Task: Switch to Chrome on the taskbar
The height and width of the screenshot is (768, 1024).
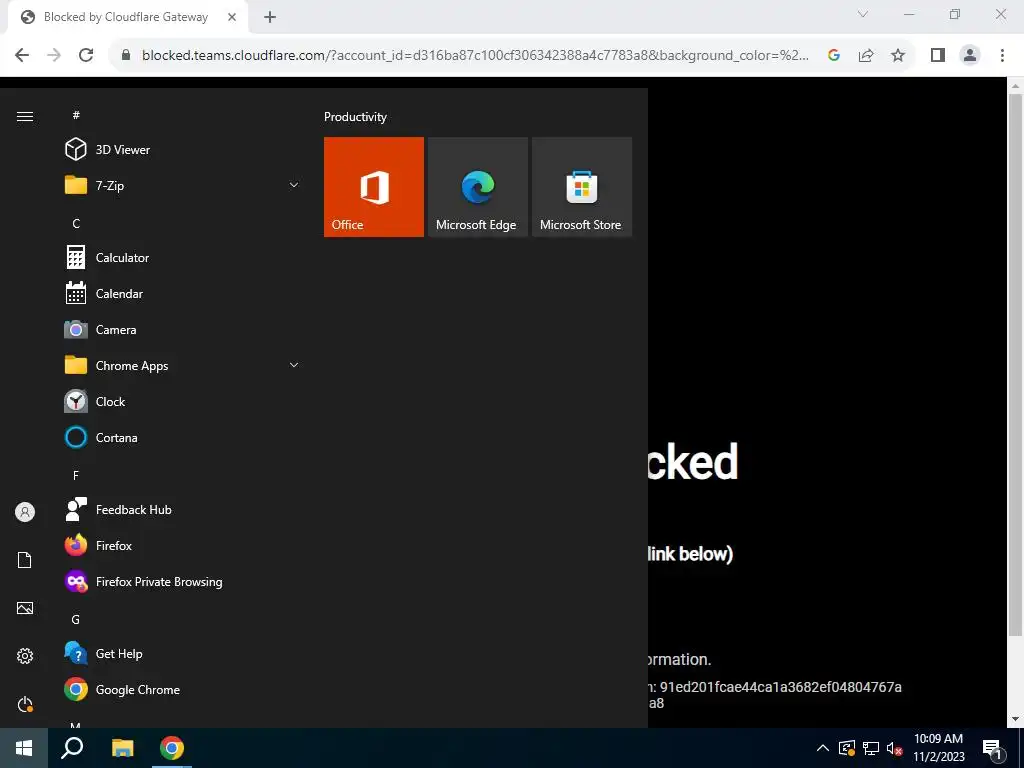Action: tap(172, 748)
